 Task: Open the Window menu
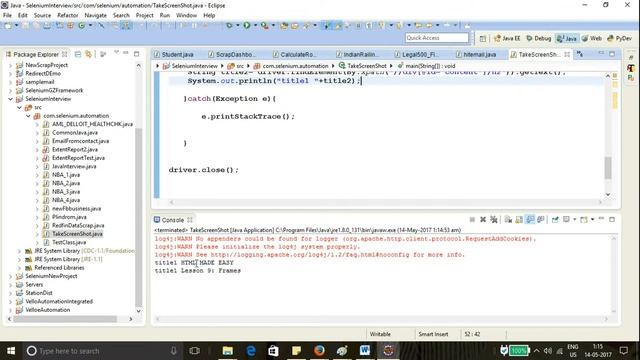[186, 15]
